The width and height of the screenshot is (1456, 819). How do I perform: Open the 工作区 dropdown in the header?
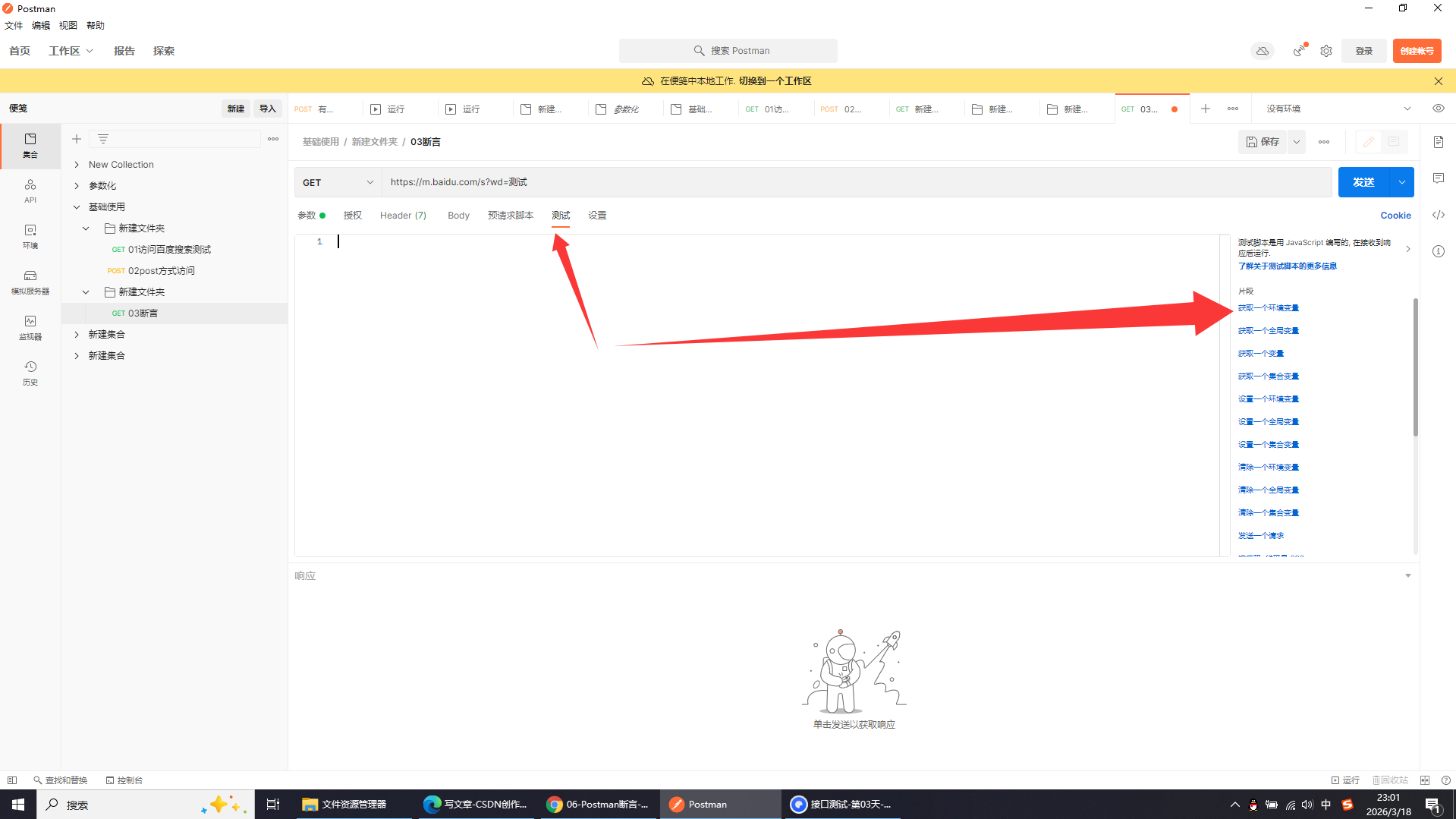(71, 51)
